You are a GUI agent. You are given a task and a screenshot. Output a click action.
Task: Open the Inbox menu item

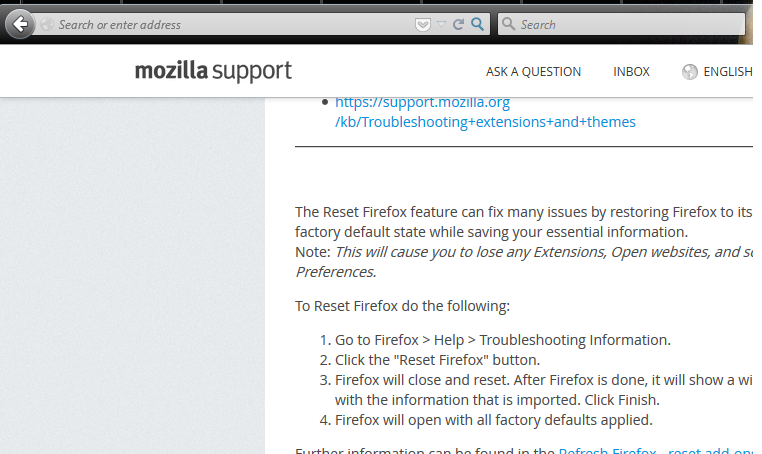[x=631, y=72]
